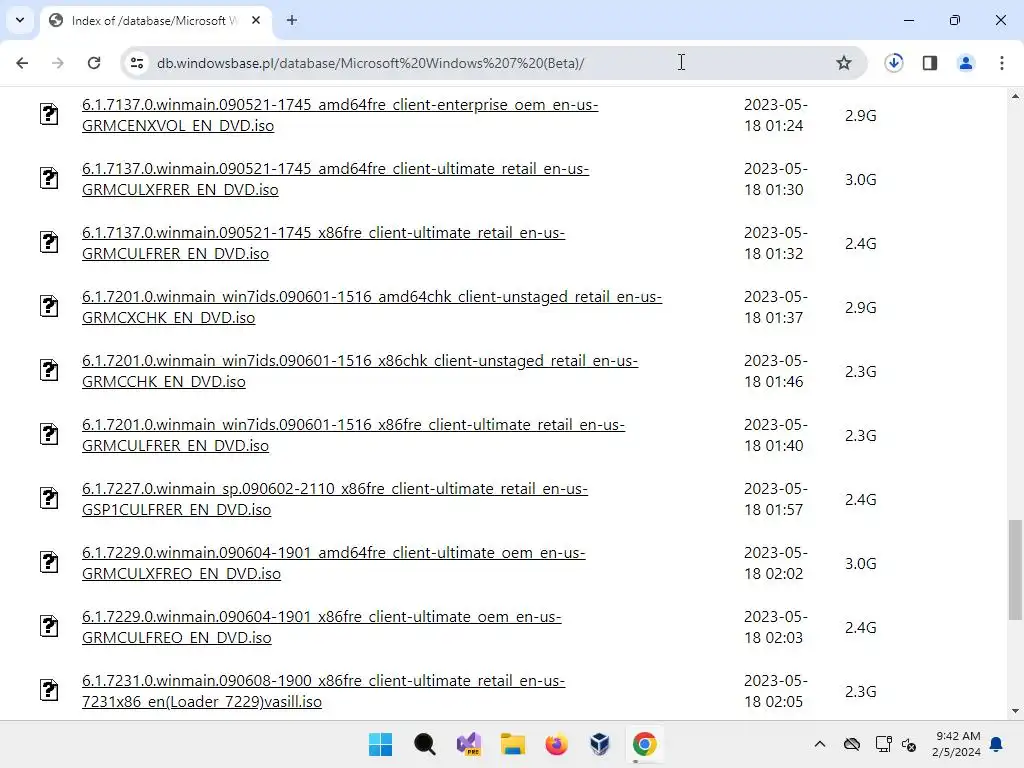Screen dimensions: 1024x768
Task: Click file icon for 7137 enterprise oem ISO
Action: click(x=49, y=114)
